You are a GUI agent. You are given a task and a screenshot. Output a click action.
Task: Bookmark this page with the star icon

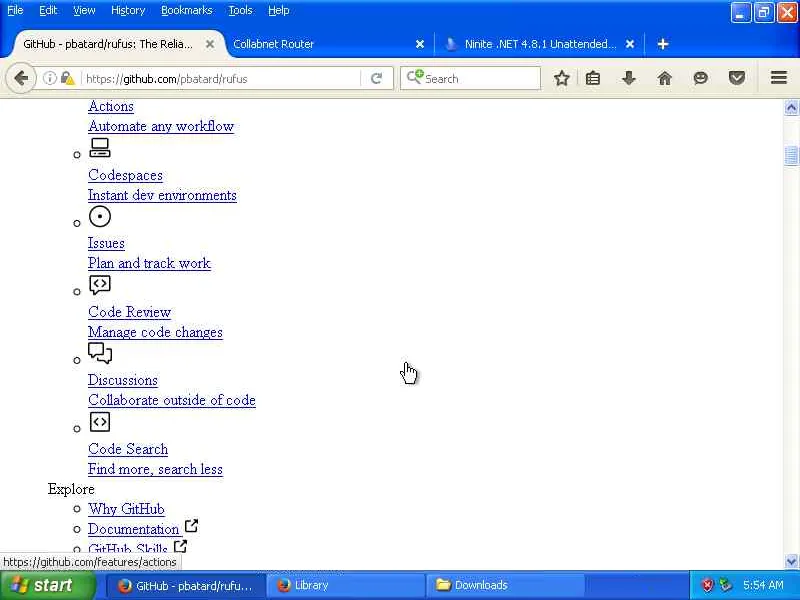tap(562, 79)
